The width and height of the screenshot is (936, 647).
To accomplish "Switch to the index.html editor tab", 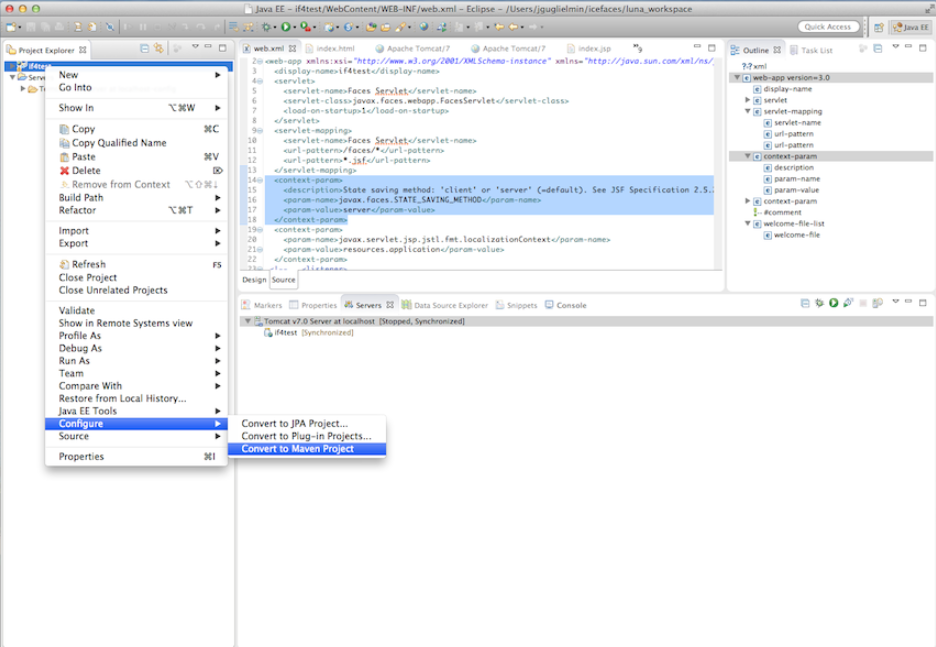I will (x=334, y=48).
